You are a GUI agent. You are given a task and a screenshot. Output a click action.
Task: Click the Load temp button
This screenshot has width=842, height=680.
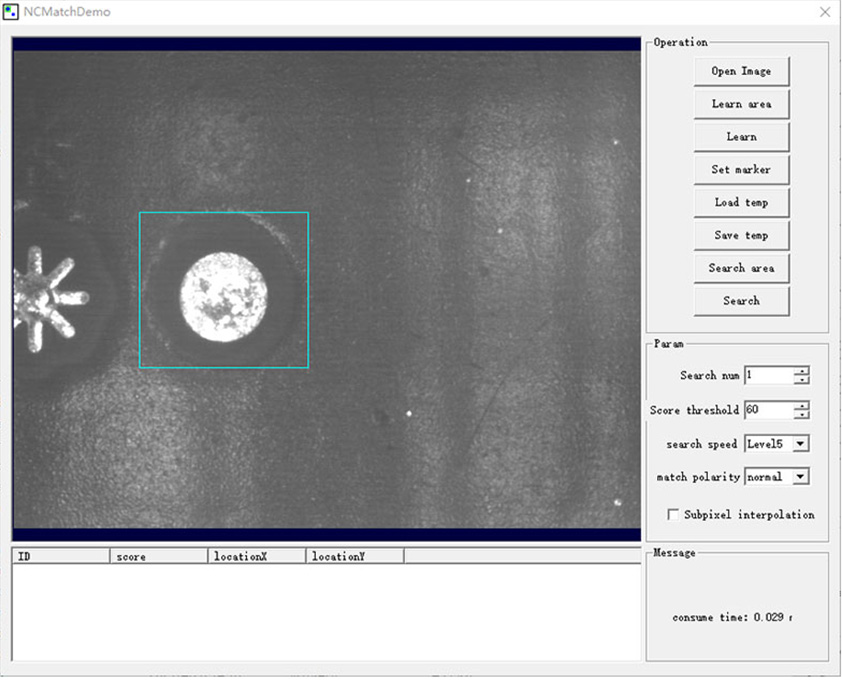[x=741, y=202]
